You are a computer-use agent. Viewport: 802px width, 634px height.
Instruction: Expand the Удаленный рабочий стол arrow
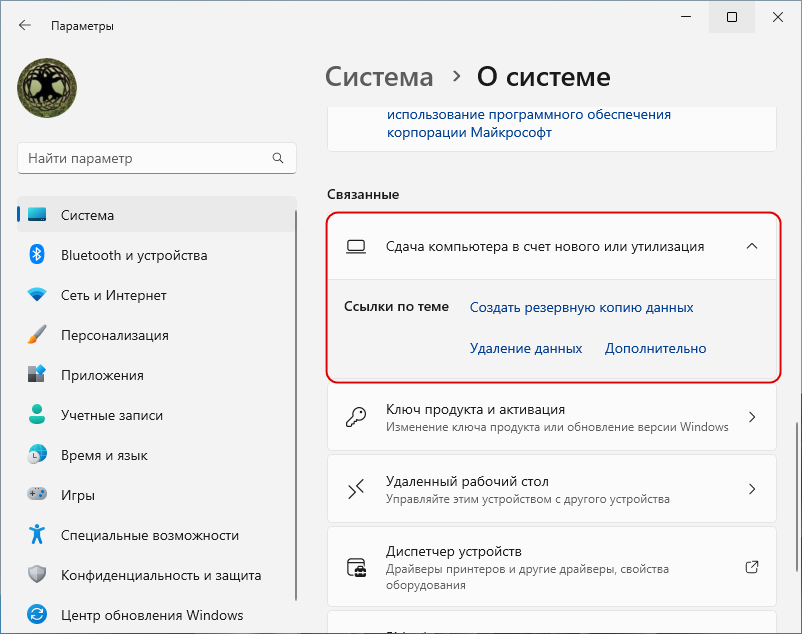[752, 489]
